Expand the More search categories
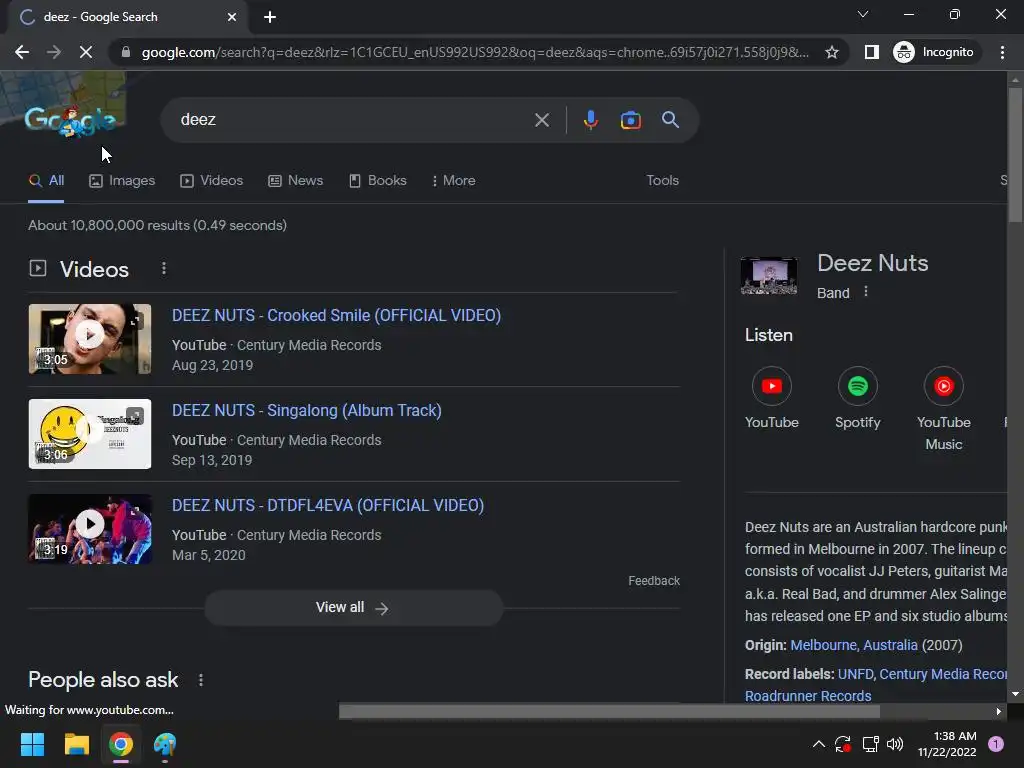Viewport: 1024px width, 768px height. [x=453, y=181]
